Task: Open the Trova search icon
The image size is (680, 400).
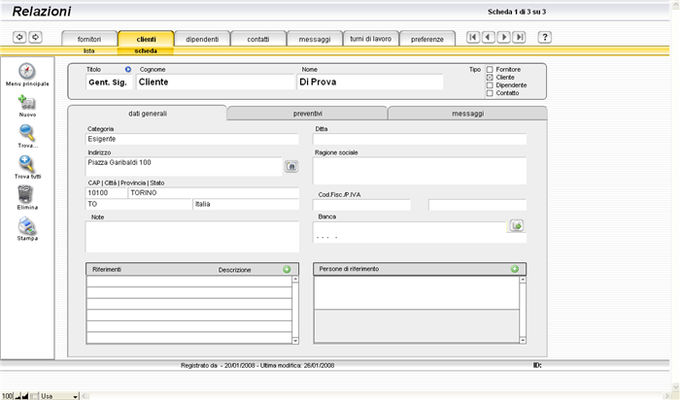Action: point(26,133)
